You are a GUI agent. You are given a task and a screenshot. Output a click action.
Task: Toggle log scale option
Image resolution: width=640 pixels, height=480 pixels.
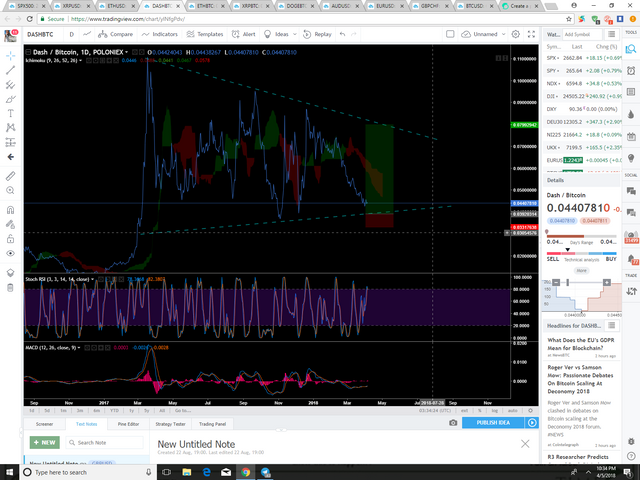tap(495, 411)
